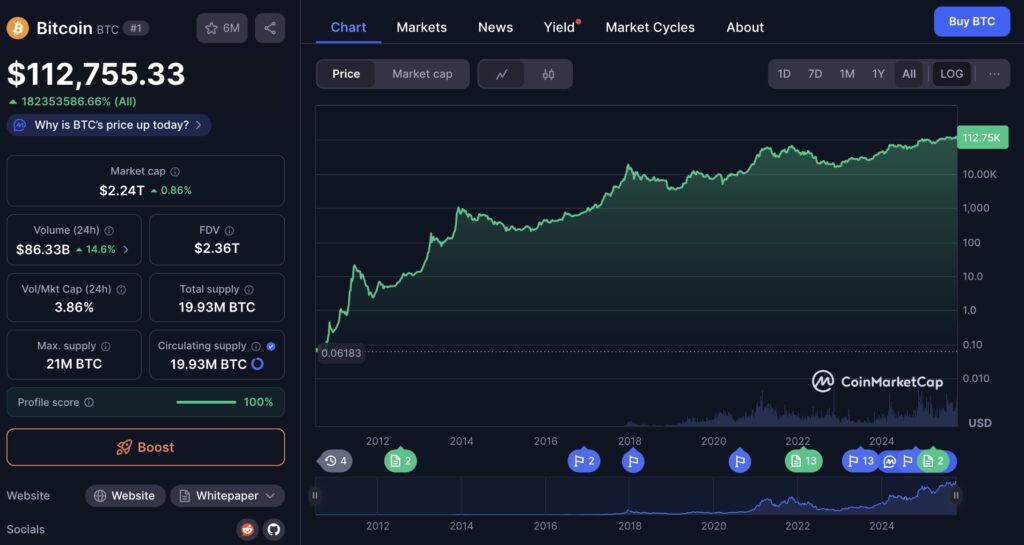
Task: Toggle LOG scale on chart
Action: [952, 74]
